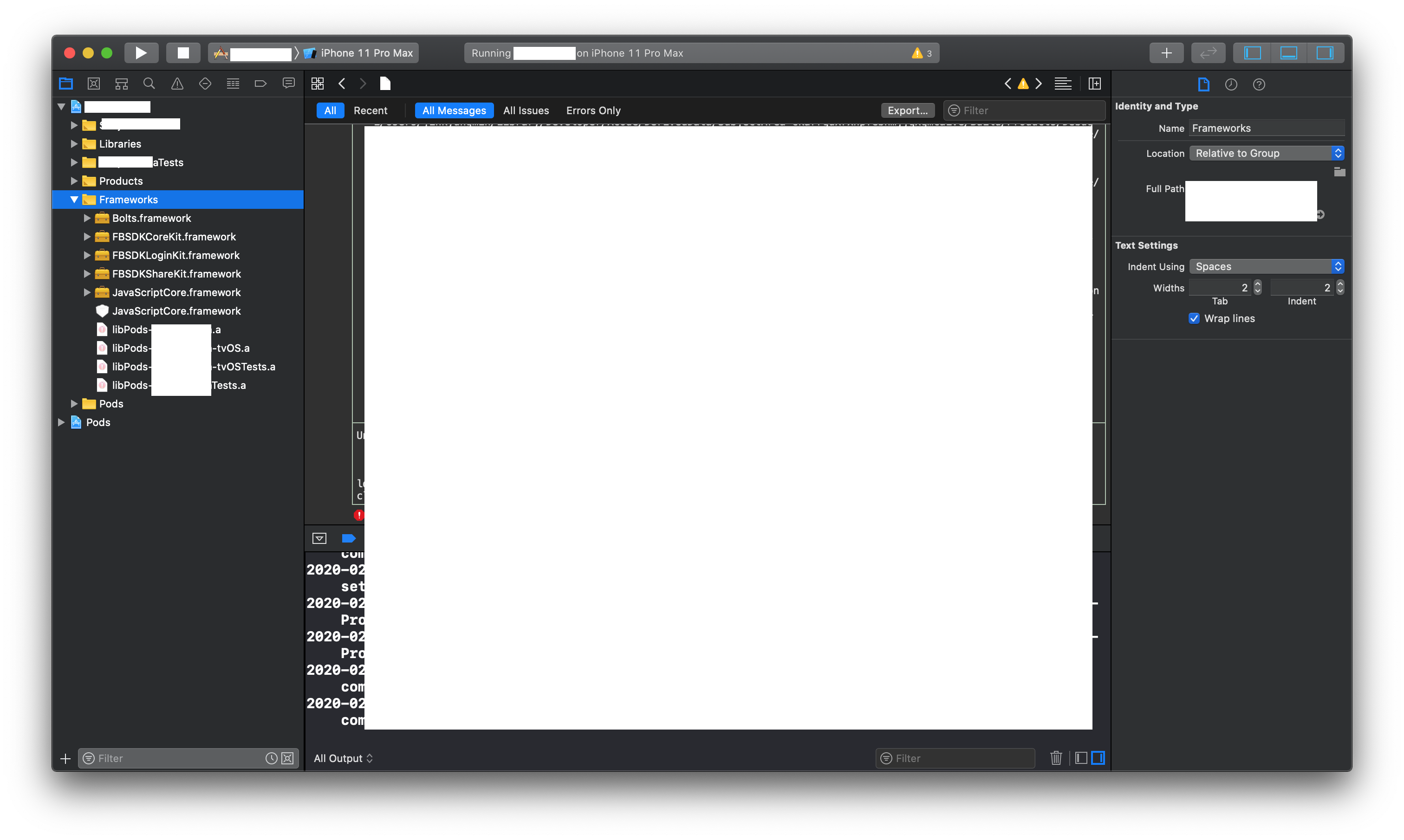Viewport: 1404px width, 840px height.
Task: Open the Library plus button
Action: click(x=1166, y=52)
